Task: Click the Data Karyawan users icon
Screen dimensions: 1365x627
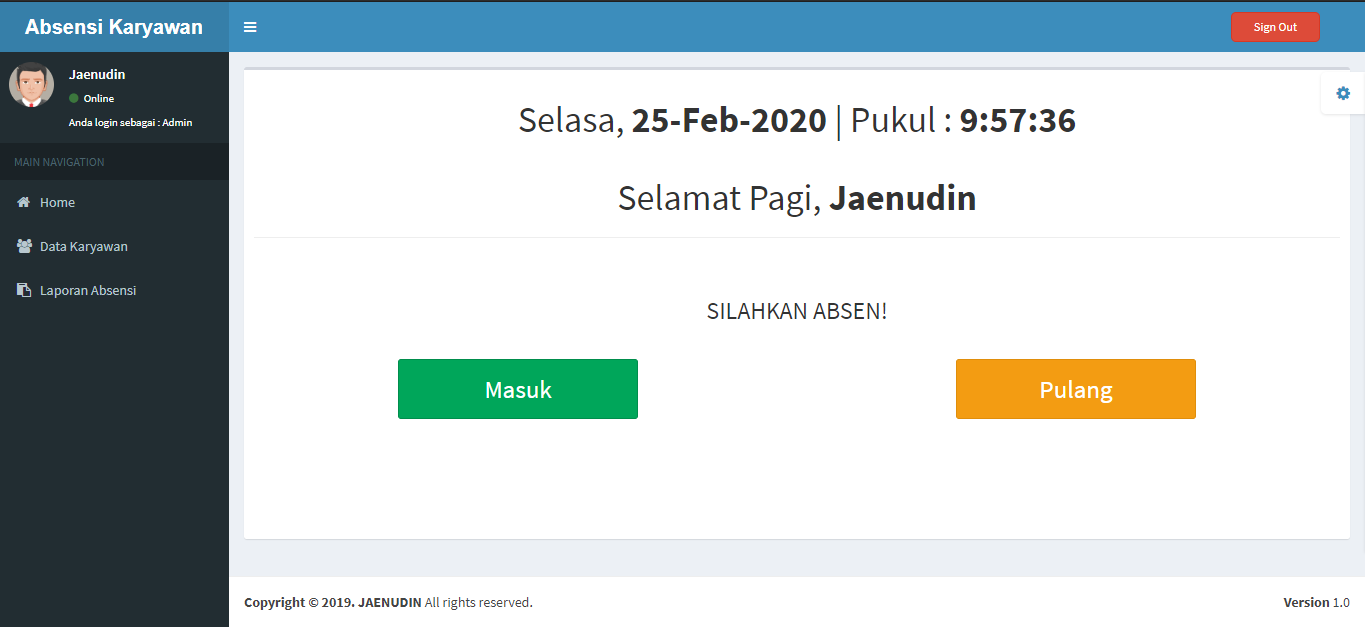Action: pyautogui.click(x=24, y=246)
